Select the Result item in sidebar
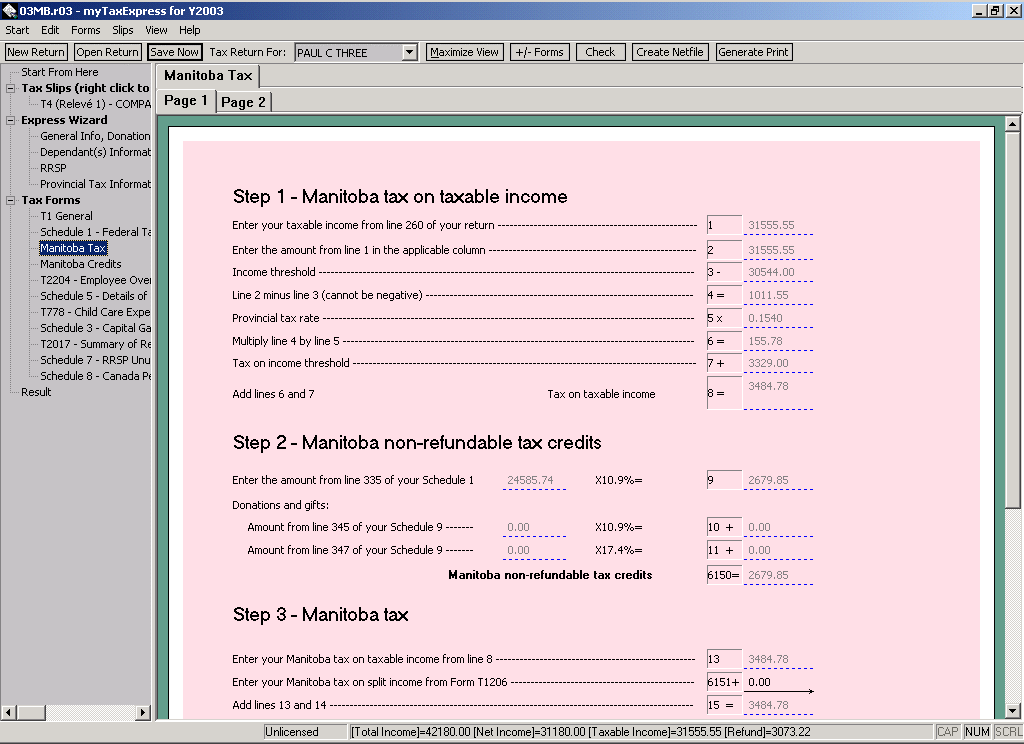Screen dimensions: 1024x744 pyautogui.click(x=36, y=392)
